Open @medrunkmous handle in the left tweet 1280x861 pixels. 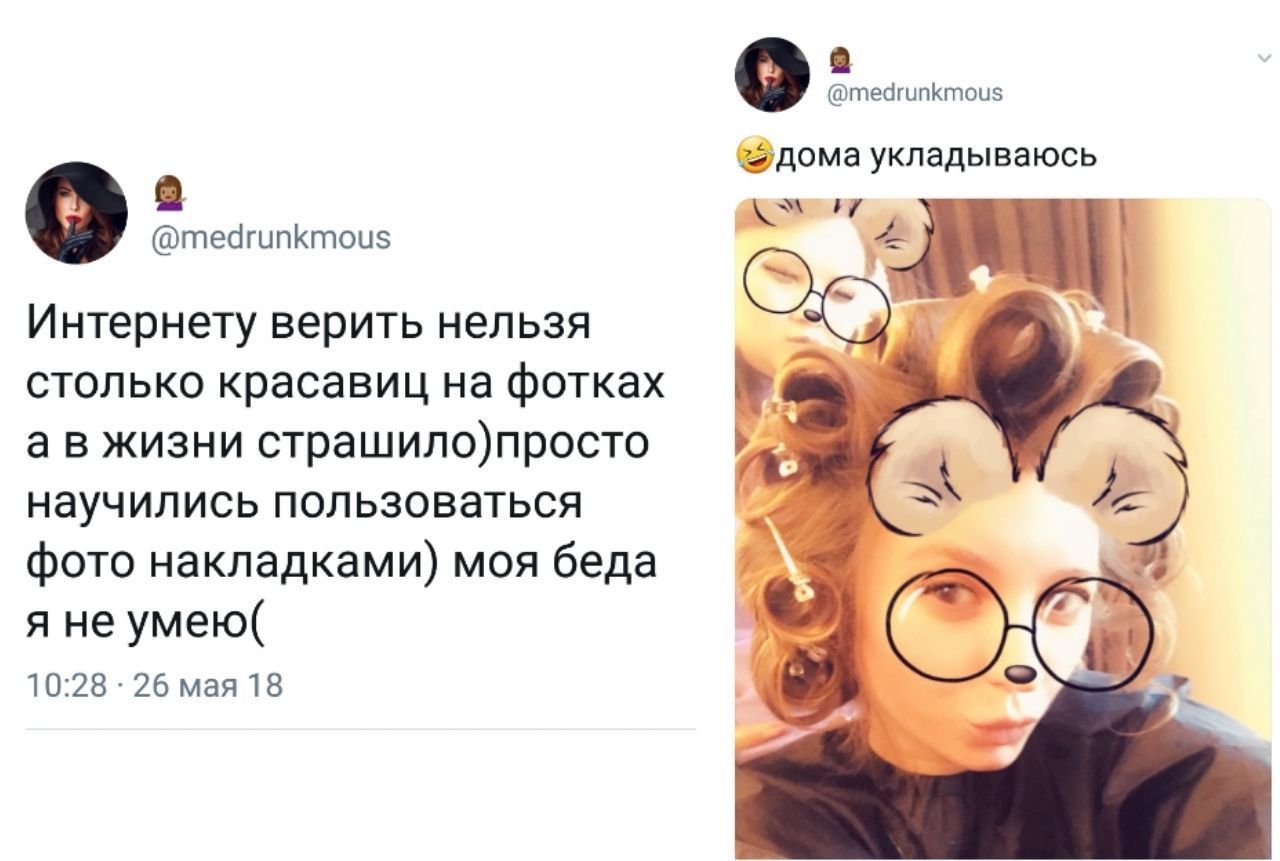pyautogui.click(x=269, y=238)
